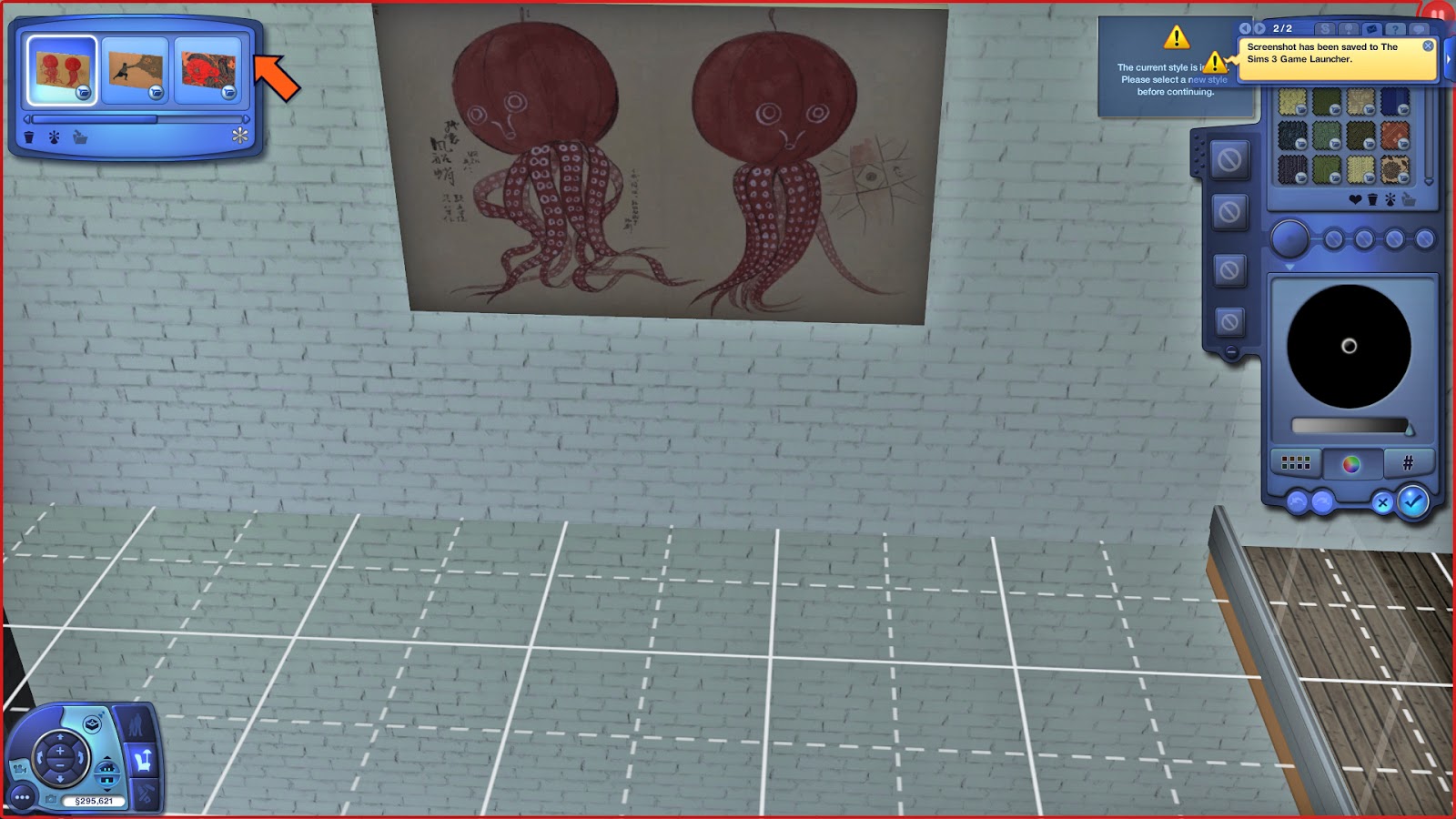Select the bright red painting preset thumbnail
Viewport: 1456px width, 819px height.
point(208,69)
